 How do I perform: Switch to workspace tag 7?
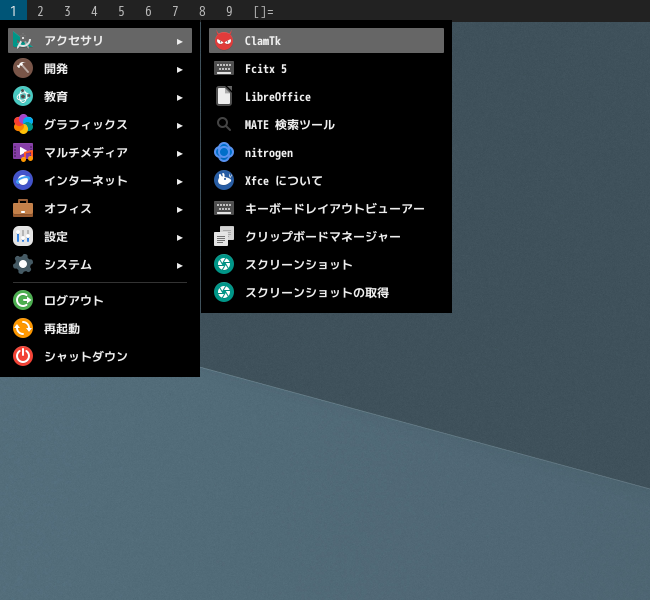coord(175,11)
